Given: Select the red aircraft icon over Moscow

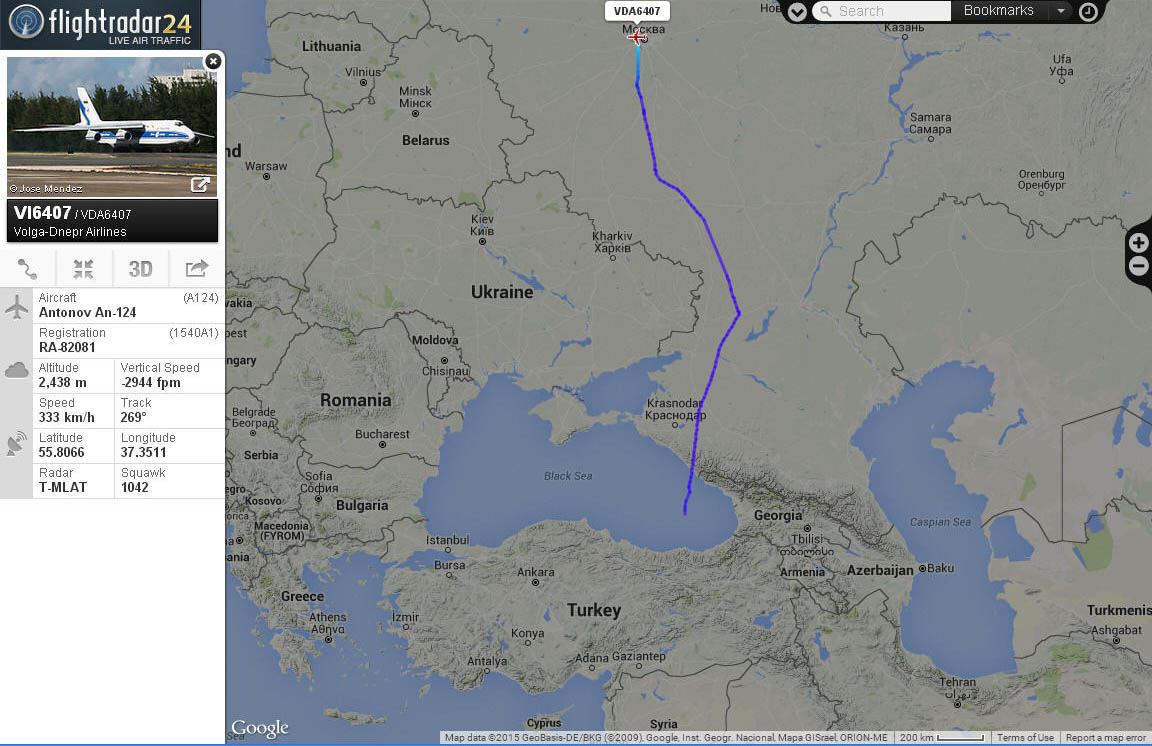Looking at the screenshot, I should (637, 37).
